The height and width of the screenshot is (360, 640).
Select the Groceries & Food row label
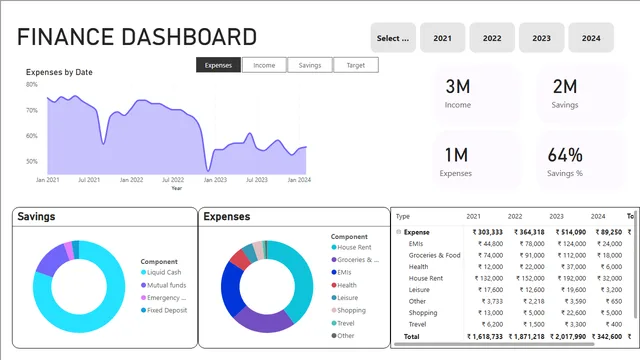coord(435,255)
